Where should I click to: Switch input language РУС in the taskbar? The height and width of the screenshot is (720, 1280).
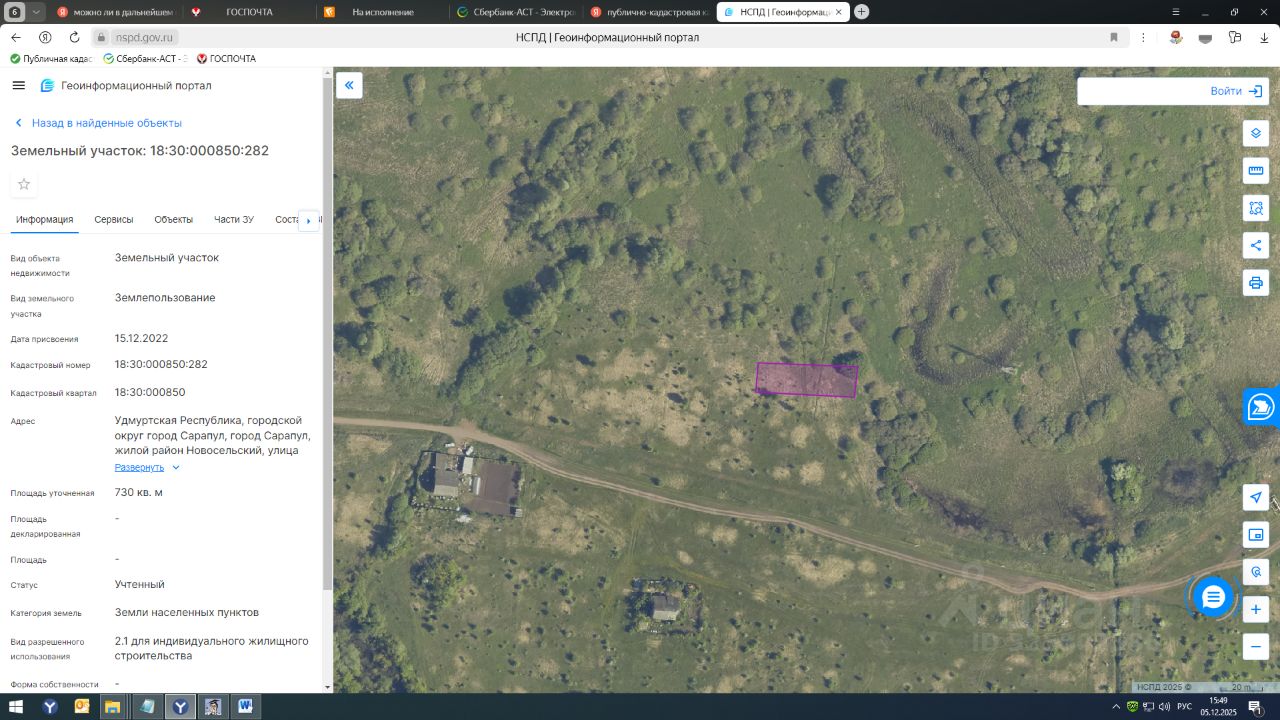coord(1184,707)
